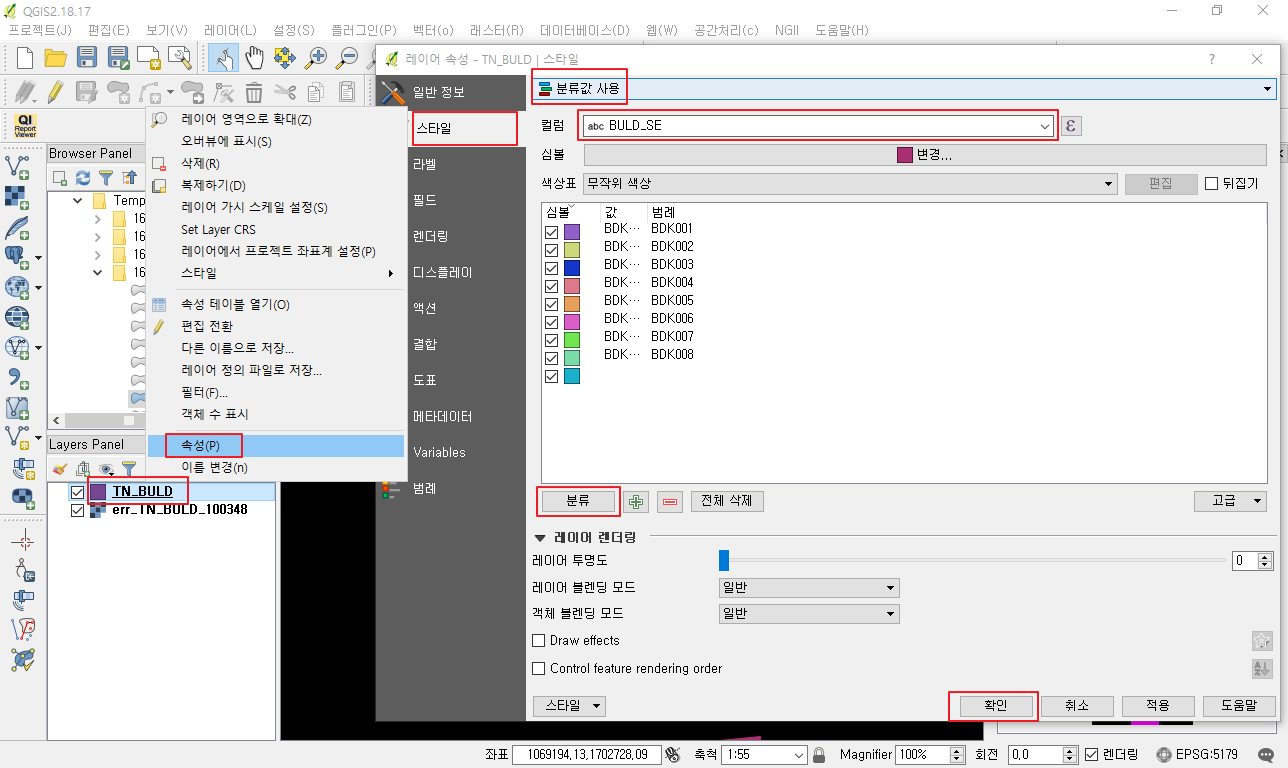Click the Add WFS Layer globe icon
The width and height of the screenshot is (1288, 768).
click(x=16, y=346)
